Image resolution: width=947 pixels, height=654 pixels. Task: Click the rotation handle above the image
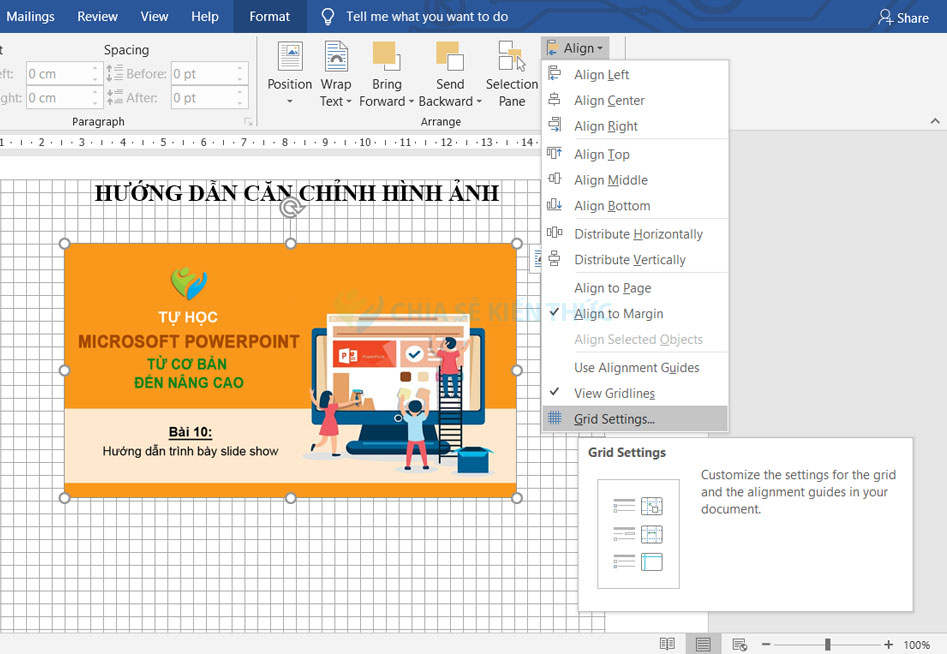point(291,208)
